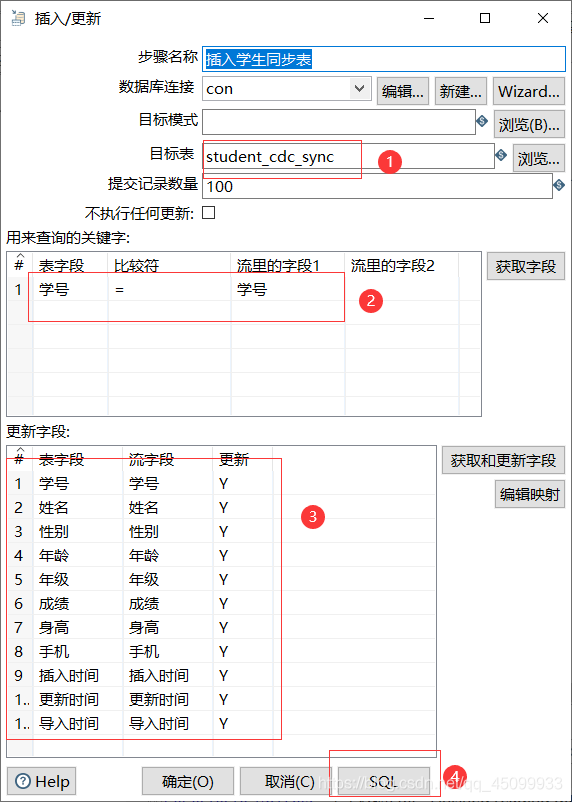The width and height of the screenshot is (572, 802).
Task: Click the Y update cell for 导入时间 row
Action: point(243,724)
